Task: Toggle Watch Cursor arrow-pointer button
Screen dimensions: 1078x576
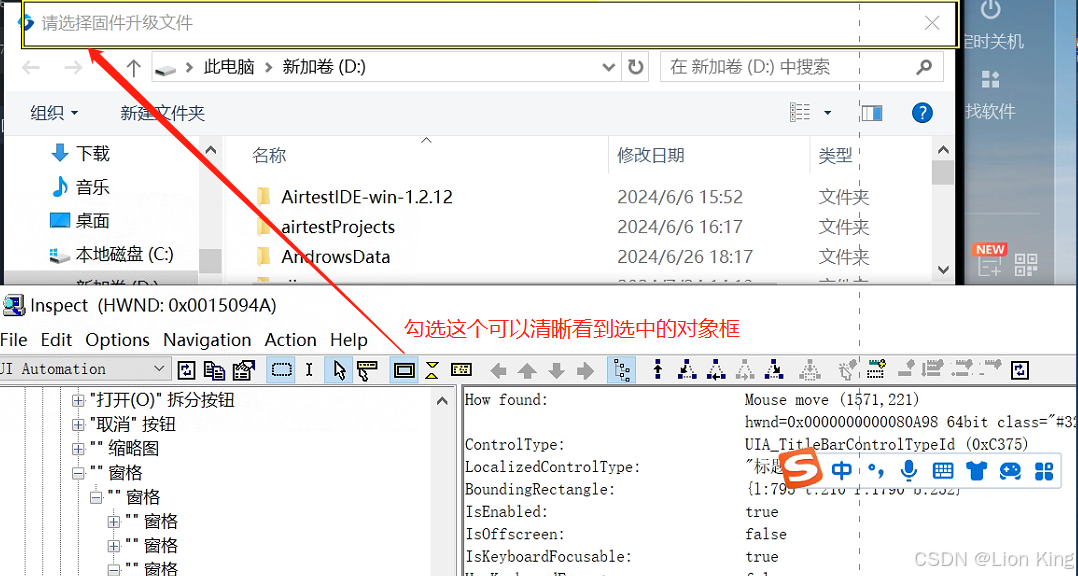Action: point(339,370)
